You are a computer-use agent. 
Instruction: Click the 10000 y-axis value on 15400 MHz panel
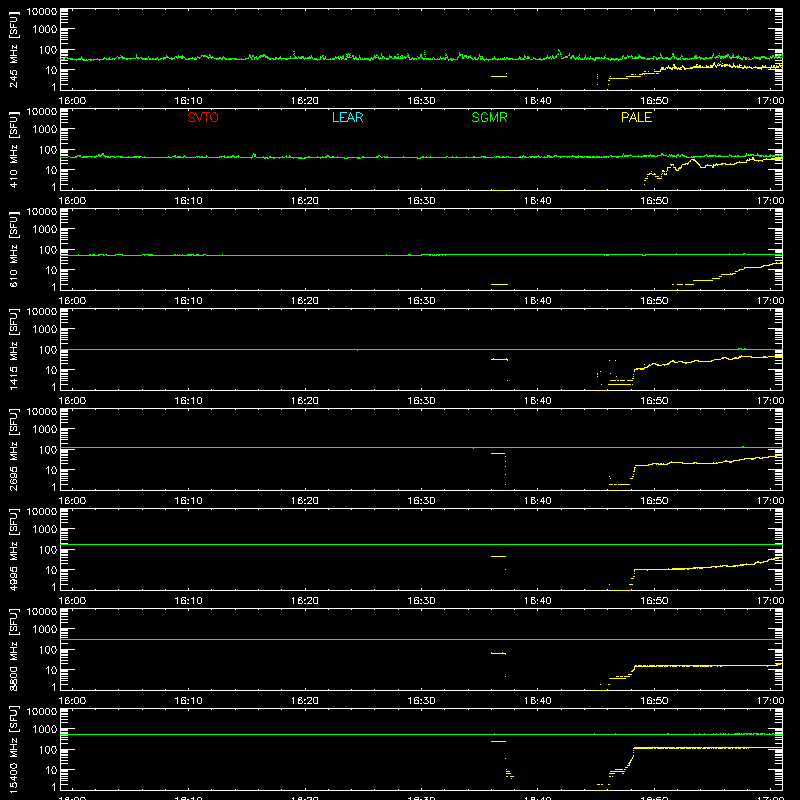pos(42,712)
